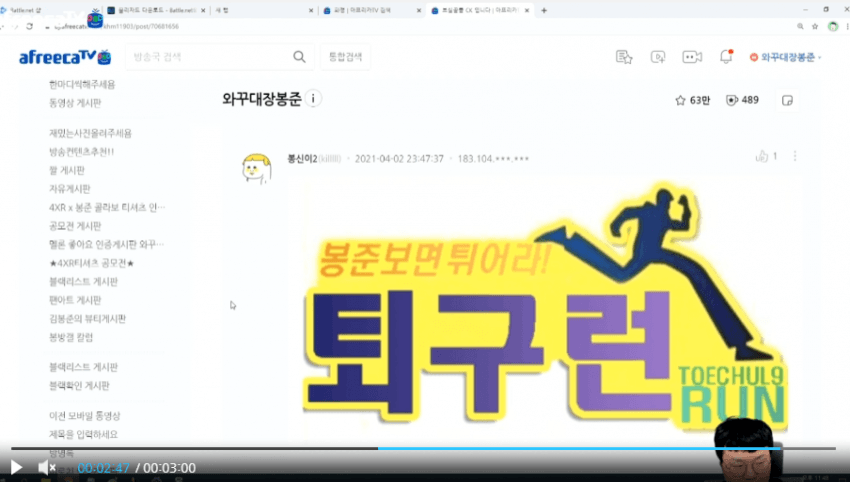Open 동영상 게시판 board
Viewport: 850px width, 482px height.
(75, 103)
